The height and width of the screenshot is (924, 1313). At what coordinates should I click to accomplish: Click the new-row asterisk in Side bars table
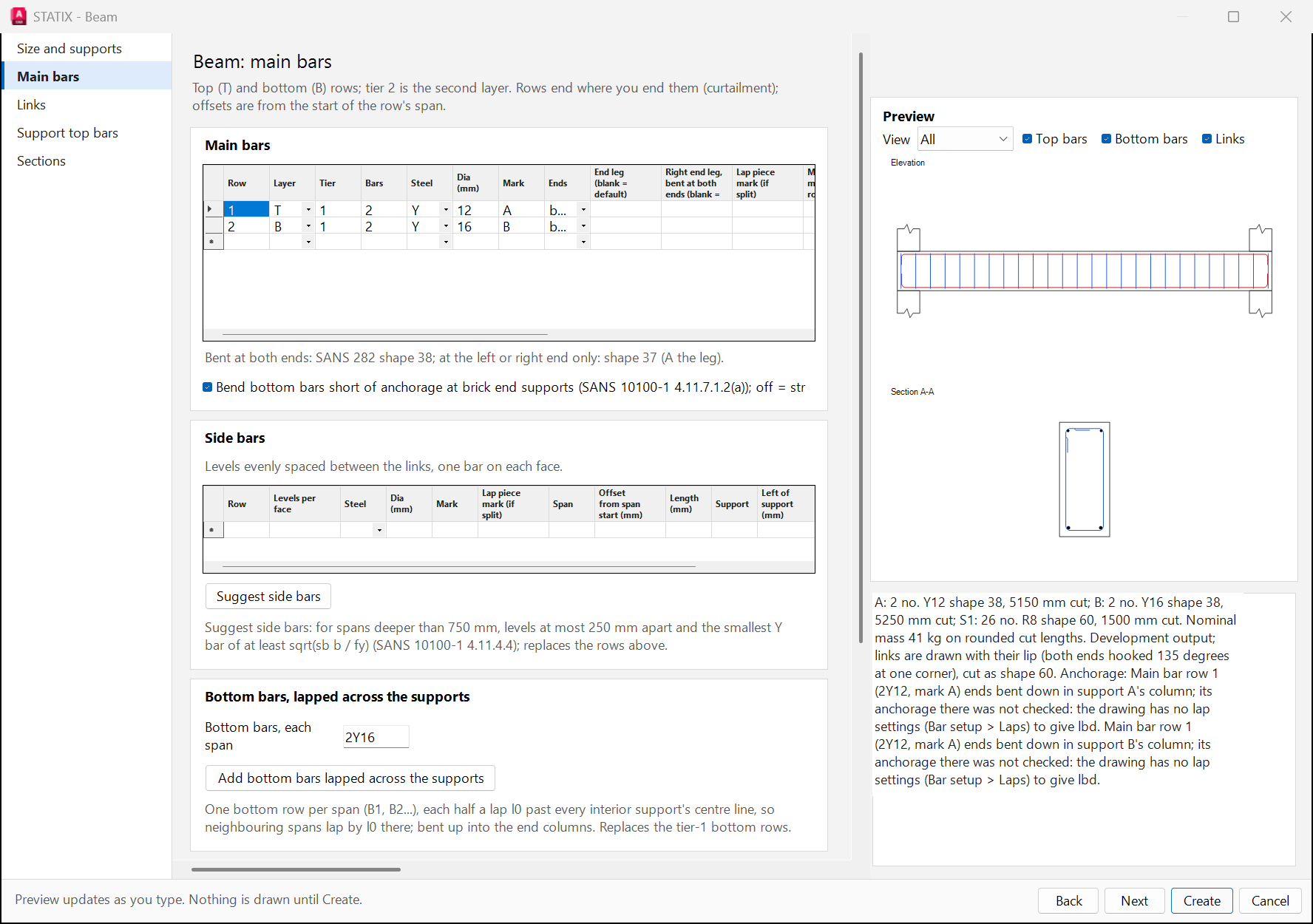(x=213, y=530)
